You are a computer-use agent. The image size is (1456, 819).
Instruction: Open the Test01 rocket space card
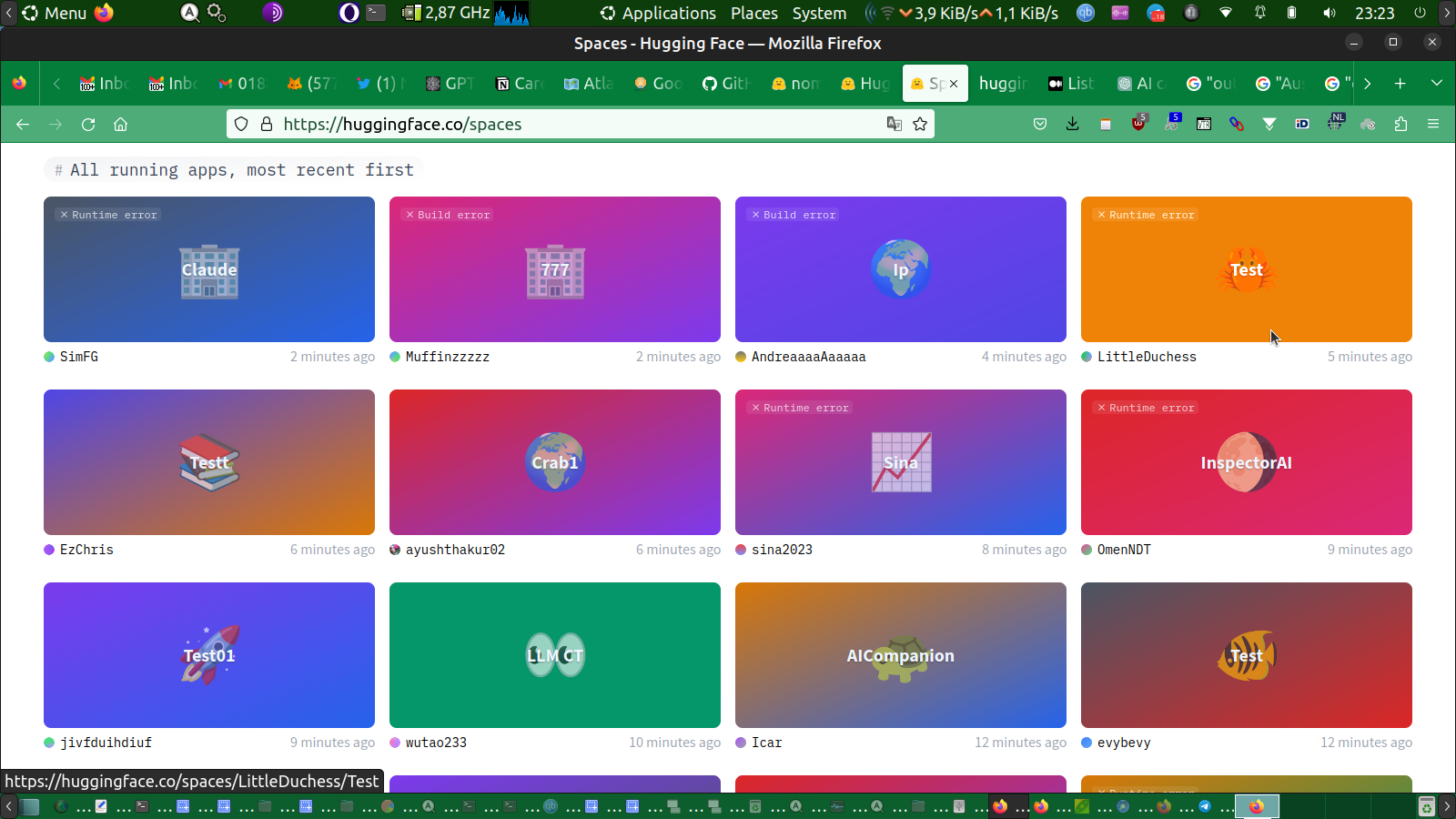pyautogui.click(x=209, y=655)
